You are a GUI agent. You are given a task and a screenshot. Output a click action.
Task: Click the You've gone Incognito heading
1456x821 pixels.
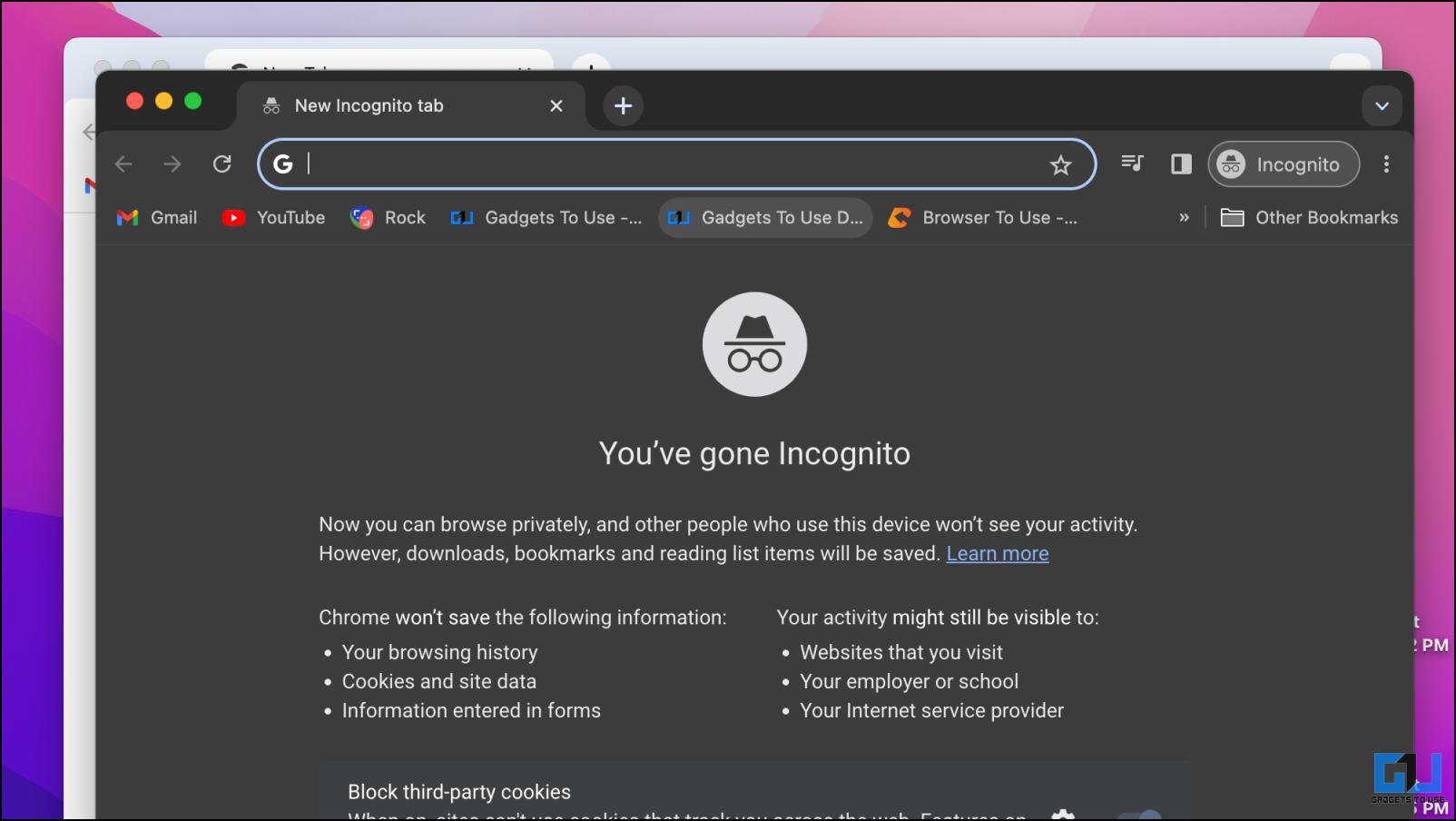click(754, 453)
